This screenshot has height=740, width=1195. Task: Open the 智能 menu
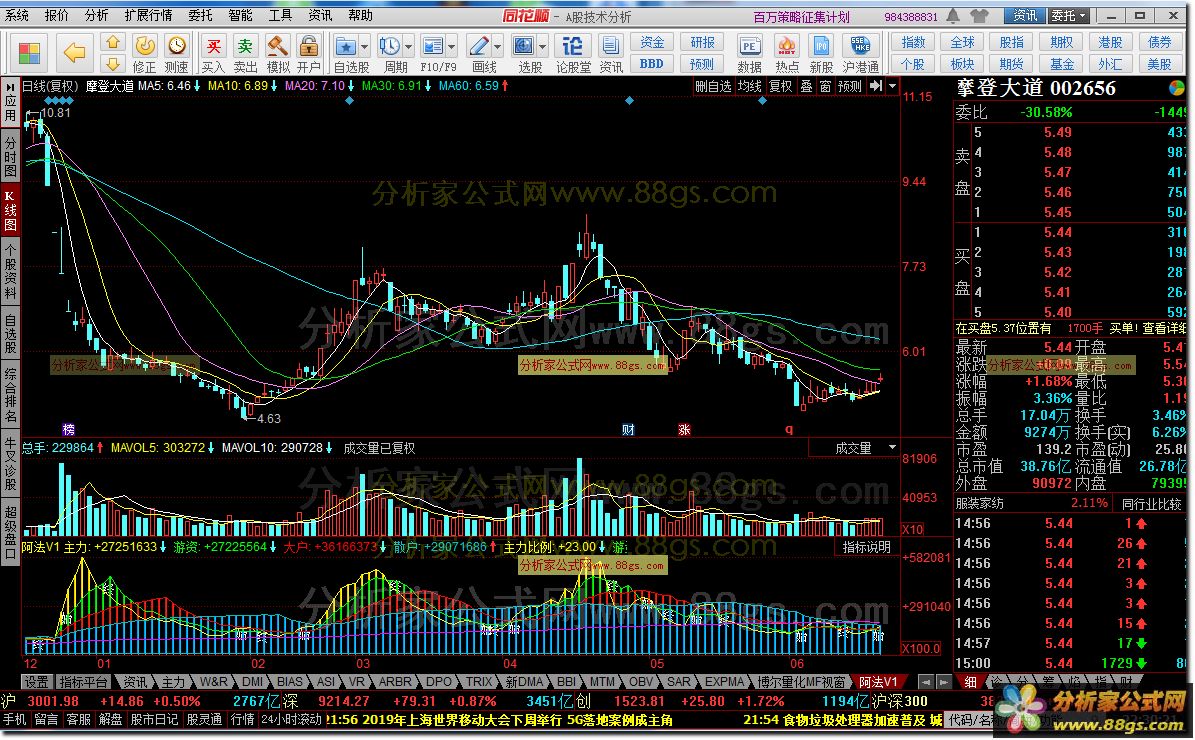pyautogui.click(x=241, y=15)
